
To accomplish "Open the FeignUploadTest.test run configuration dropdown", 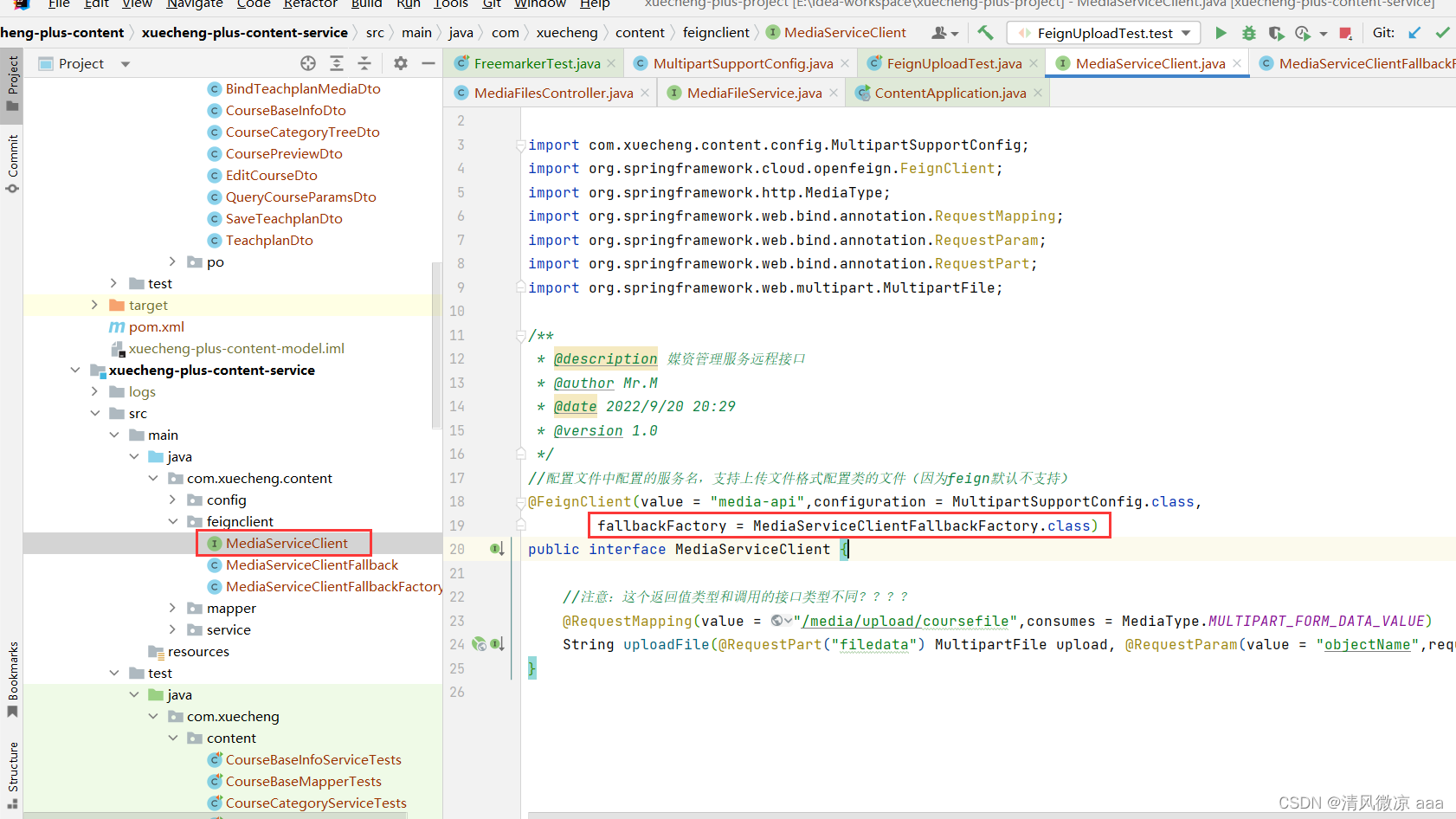I will pos(1105,33).
